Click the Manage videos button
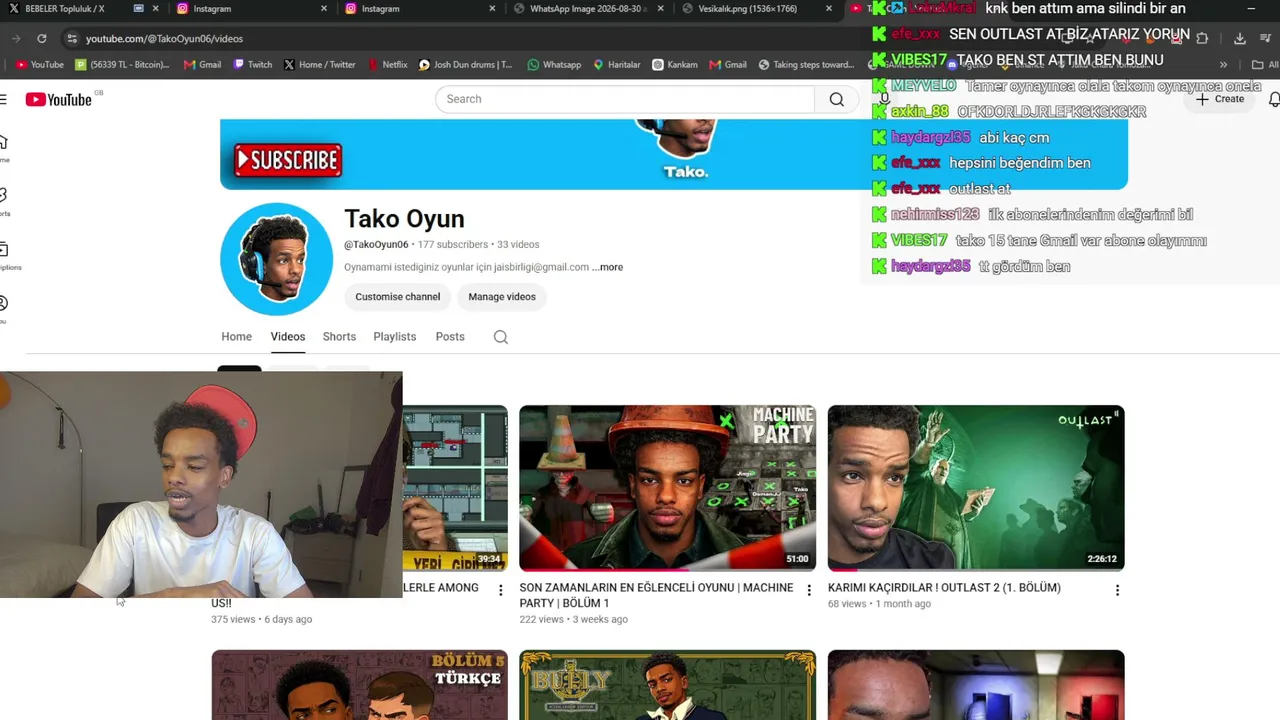This screenshot has width=1280, height=720. click(502, 297)
